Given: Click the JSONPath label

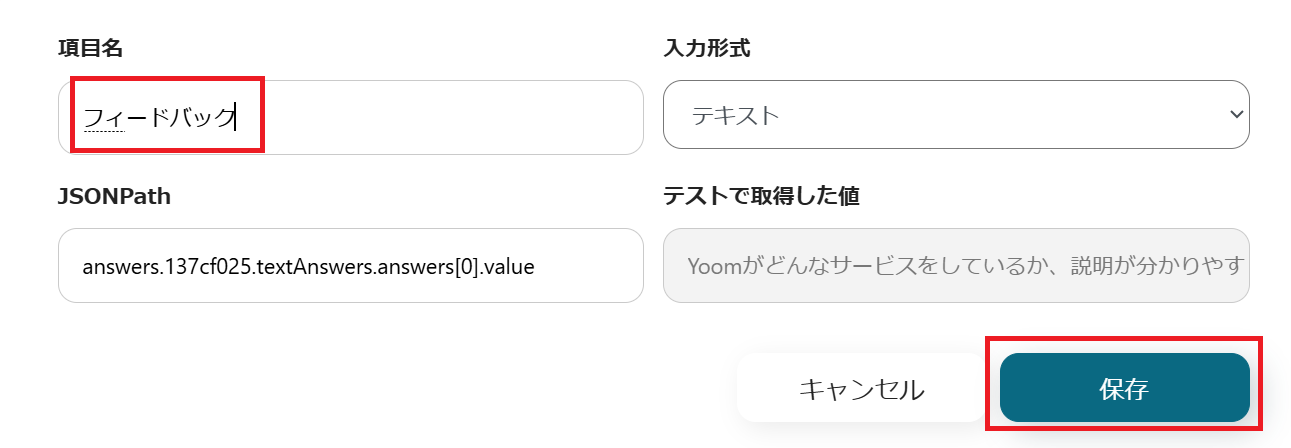Looking at the screenshot, I should coord(114,197).
